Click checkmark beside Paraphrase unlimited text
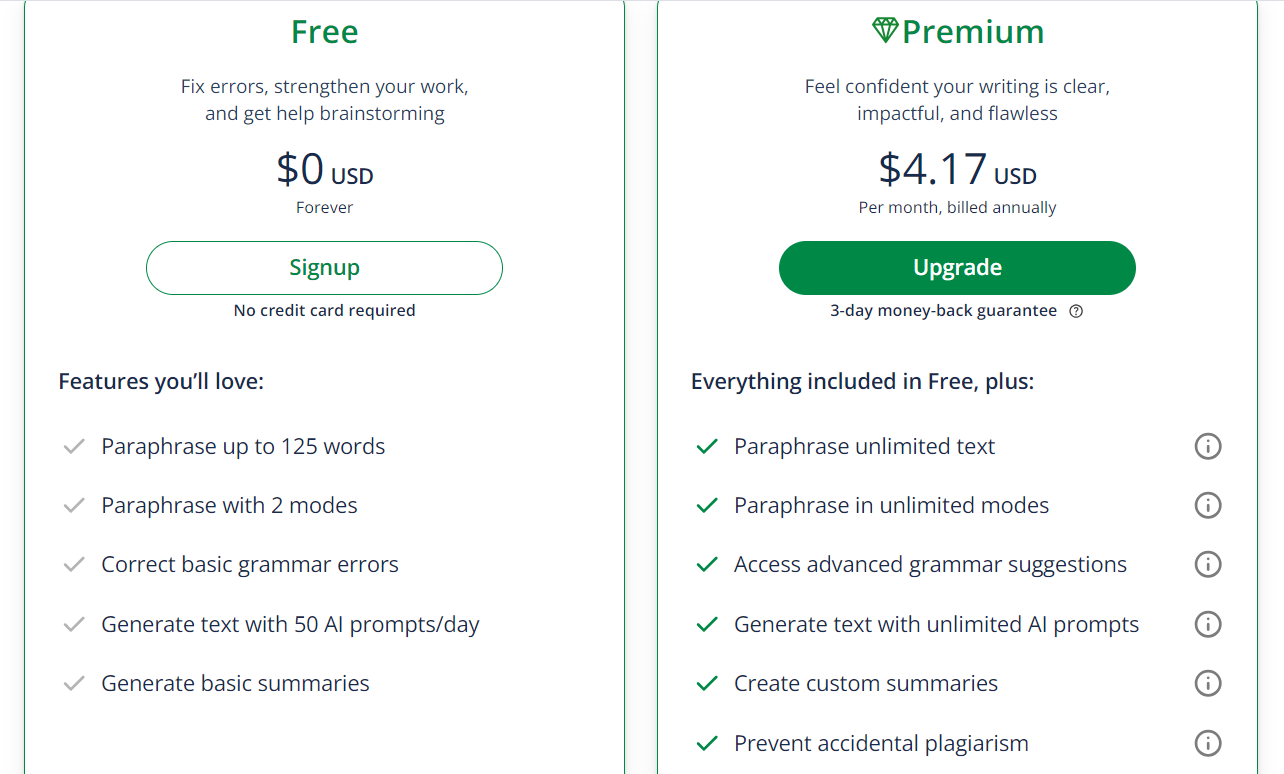The width and height of the screenshot is (1284, 774). (x=707, y=447)
